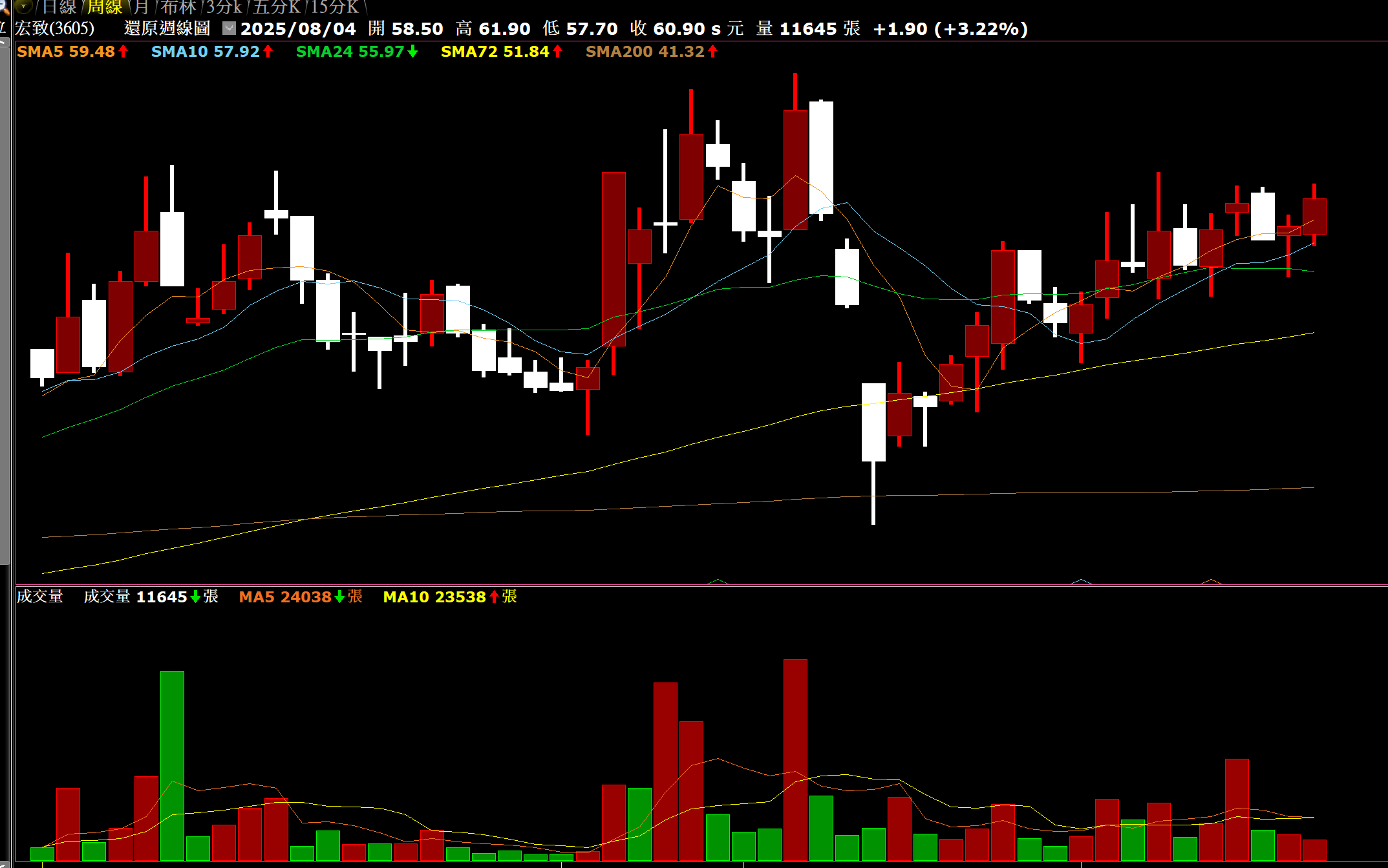Click the 成交量 volume panel title
Screen dimensions: 1388x868
click(40, 597)
